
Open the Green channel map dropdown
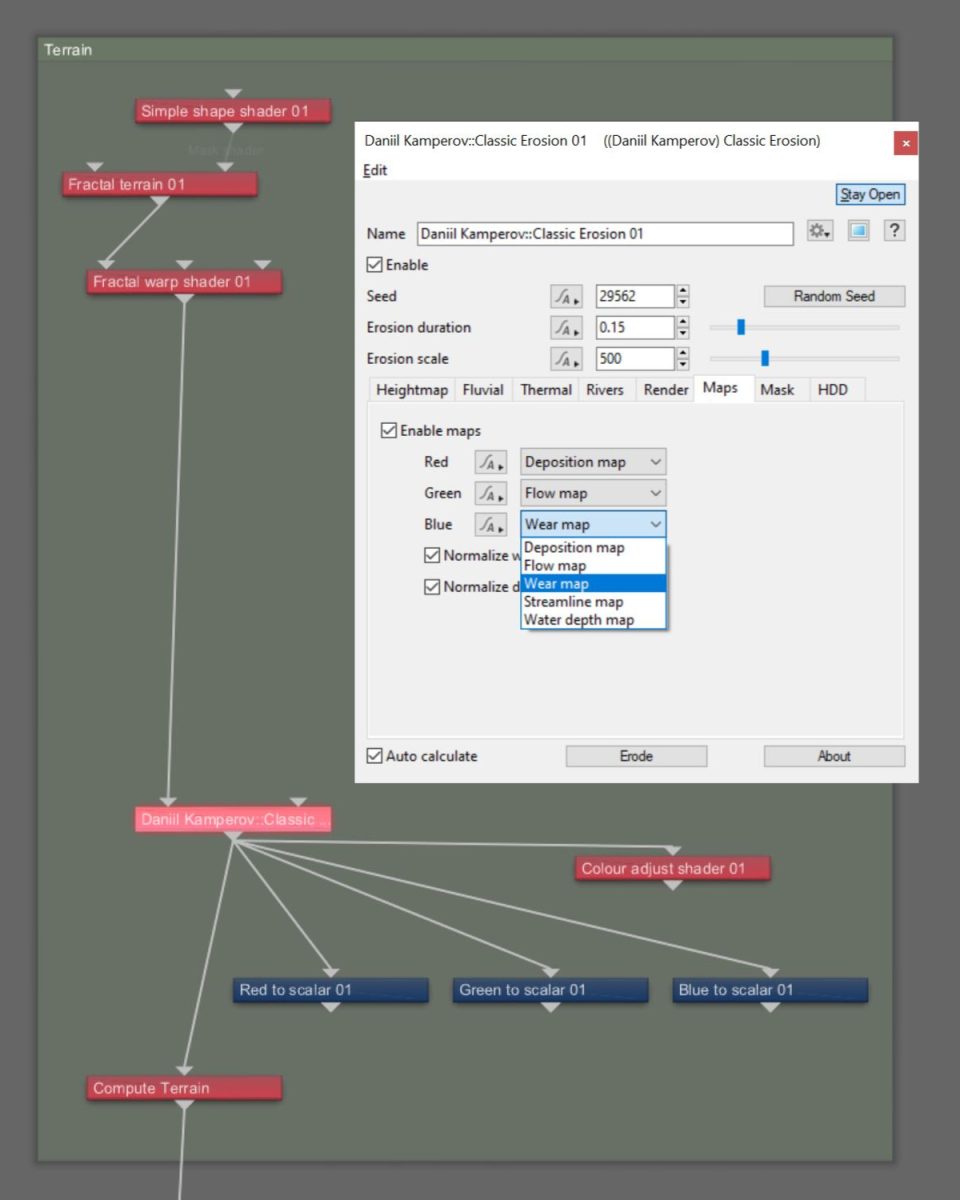click(x=593, y=493)
